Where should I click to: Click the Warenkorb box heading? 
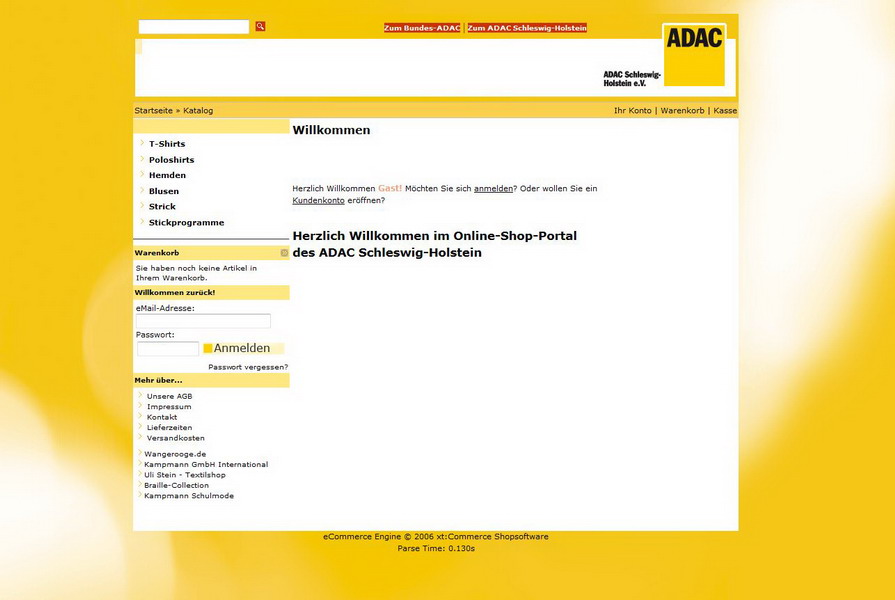(157, 253)
